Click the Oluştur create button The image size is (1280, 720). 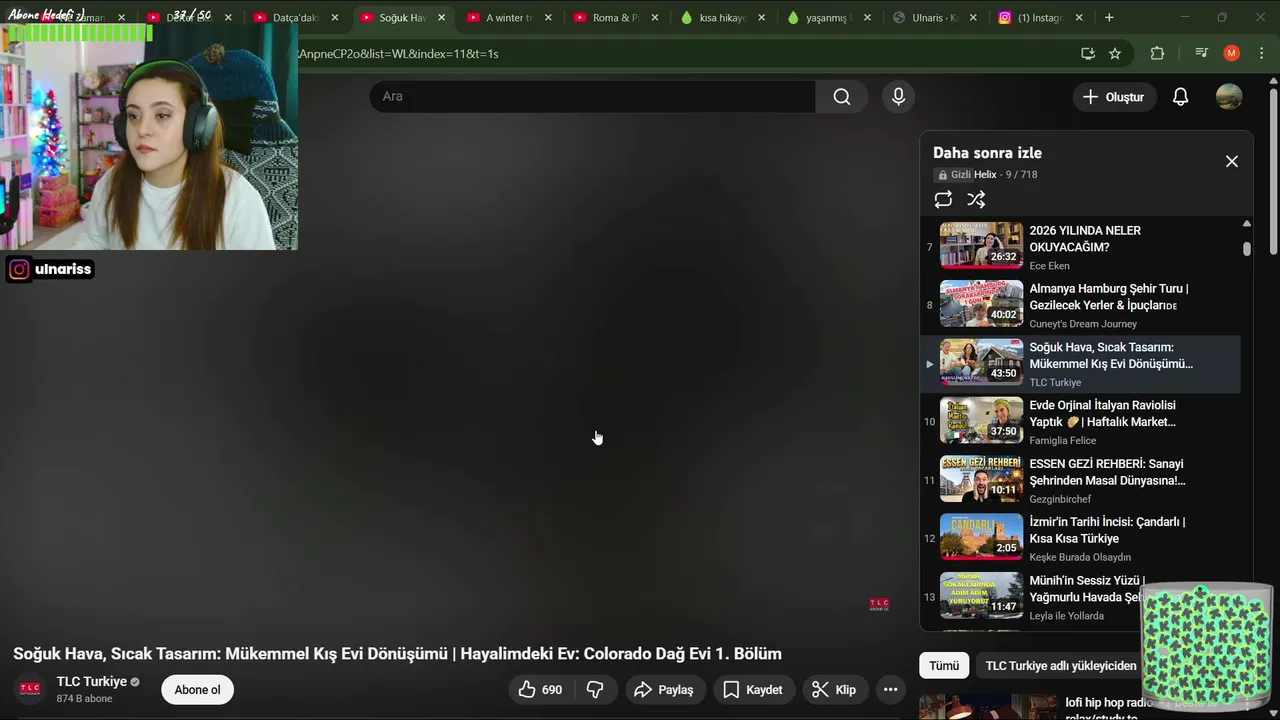coord(1113,97)
